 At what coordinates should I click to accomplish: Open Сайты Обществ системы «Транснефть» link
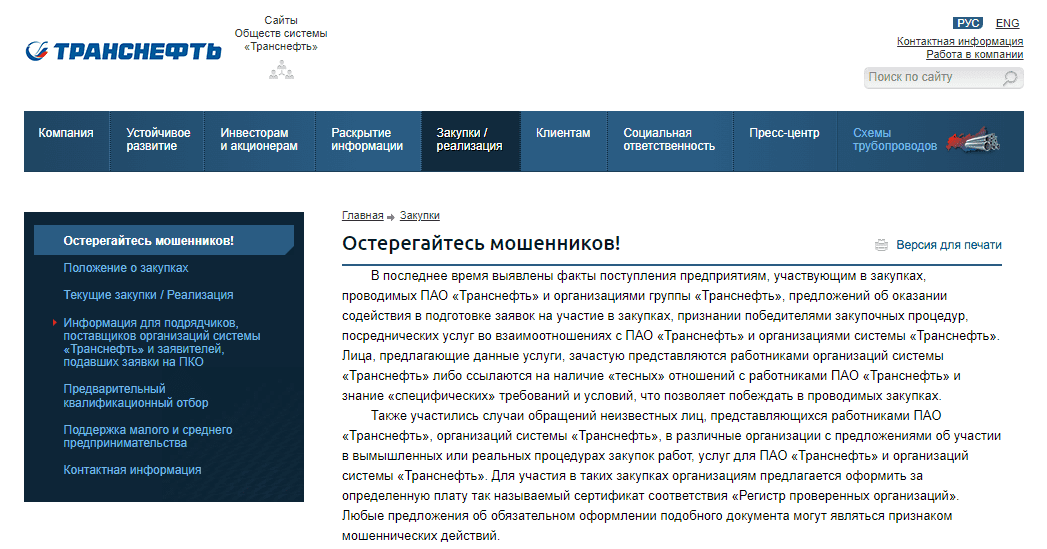pos(280,33)
